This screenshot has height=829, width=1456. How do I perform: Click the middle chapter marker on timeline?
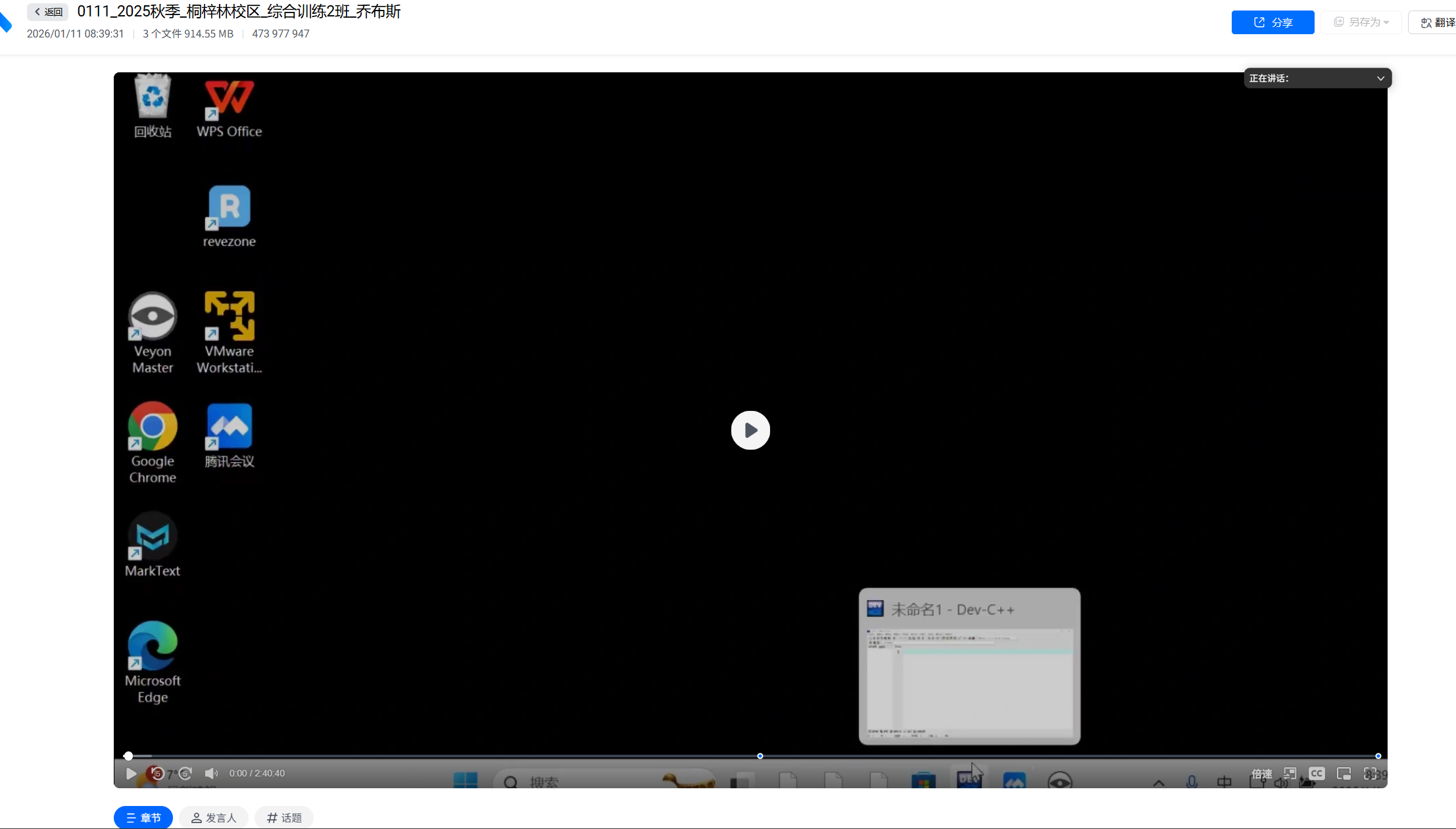[760, 756]
